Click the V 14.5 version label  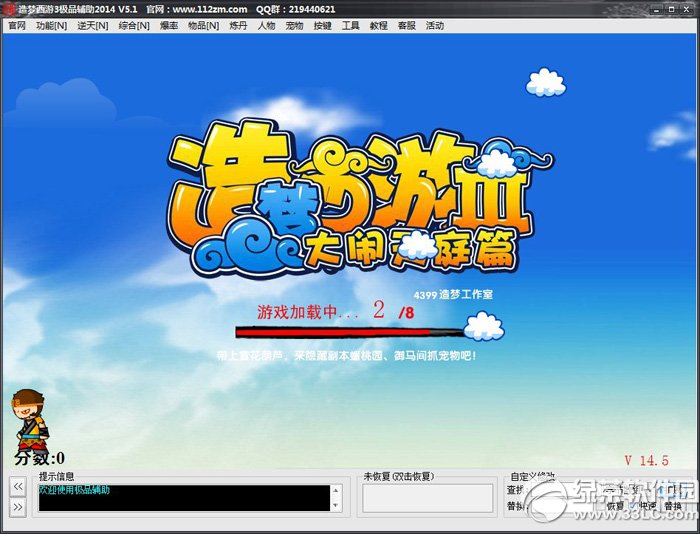pyautogui.click(x=646, y=460)
